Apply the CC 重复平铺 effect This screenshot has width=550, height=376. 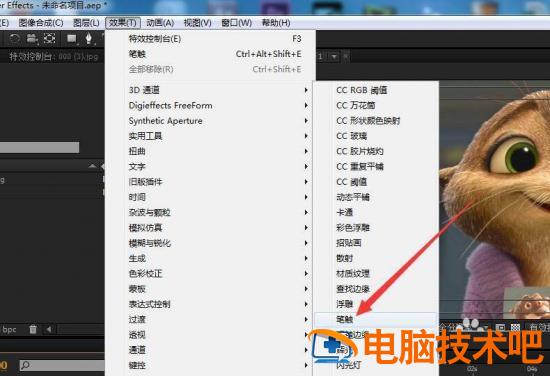pos(376,167)
